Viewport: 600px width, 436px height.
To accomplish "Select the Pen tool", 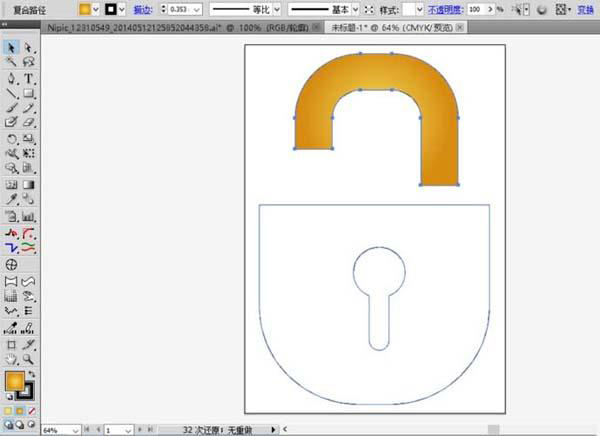I will coord(11,78).
